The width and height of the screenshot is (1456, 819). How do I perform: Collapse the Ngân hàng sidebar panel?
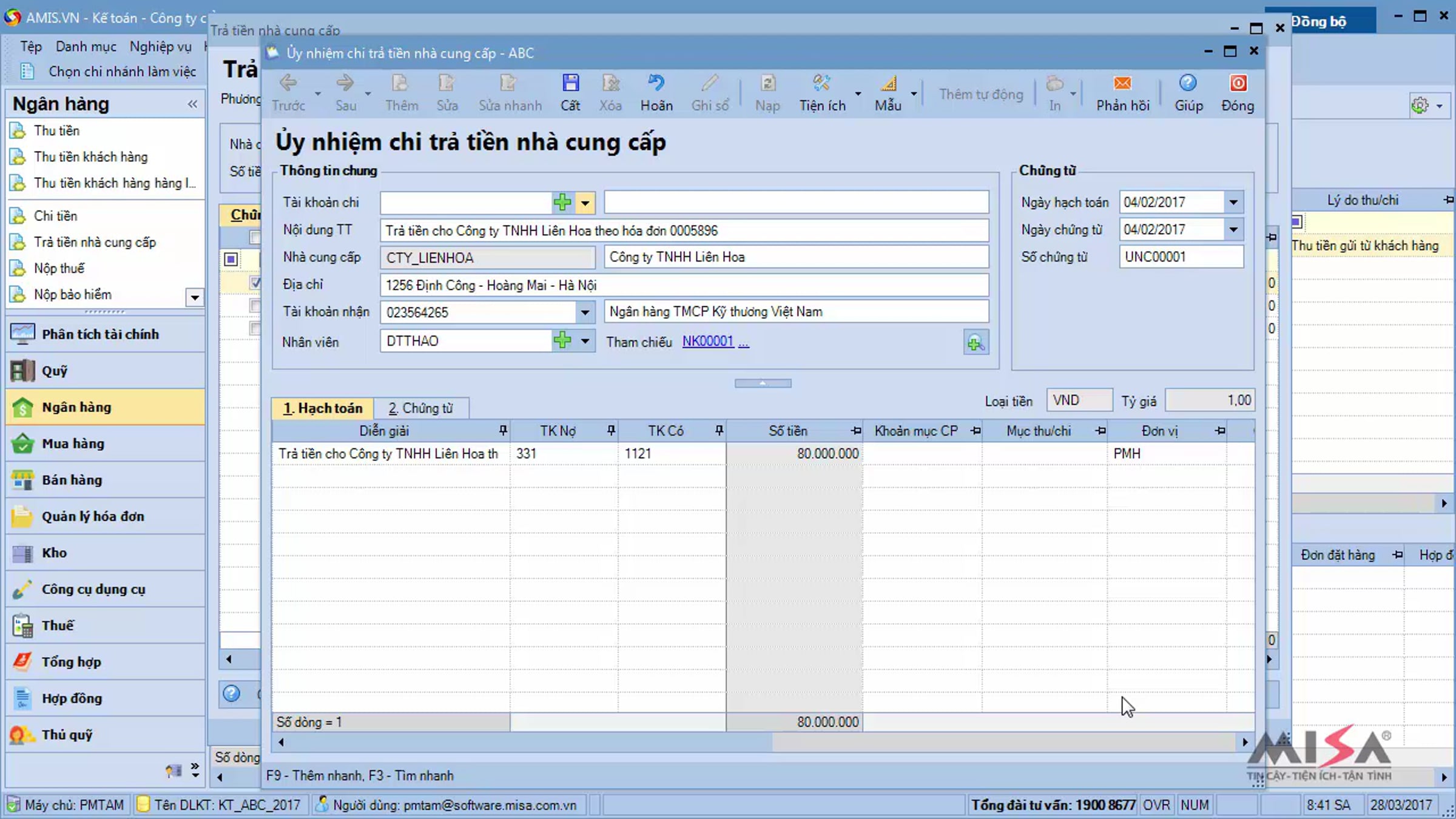click(x=192, y=104)
